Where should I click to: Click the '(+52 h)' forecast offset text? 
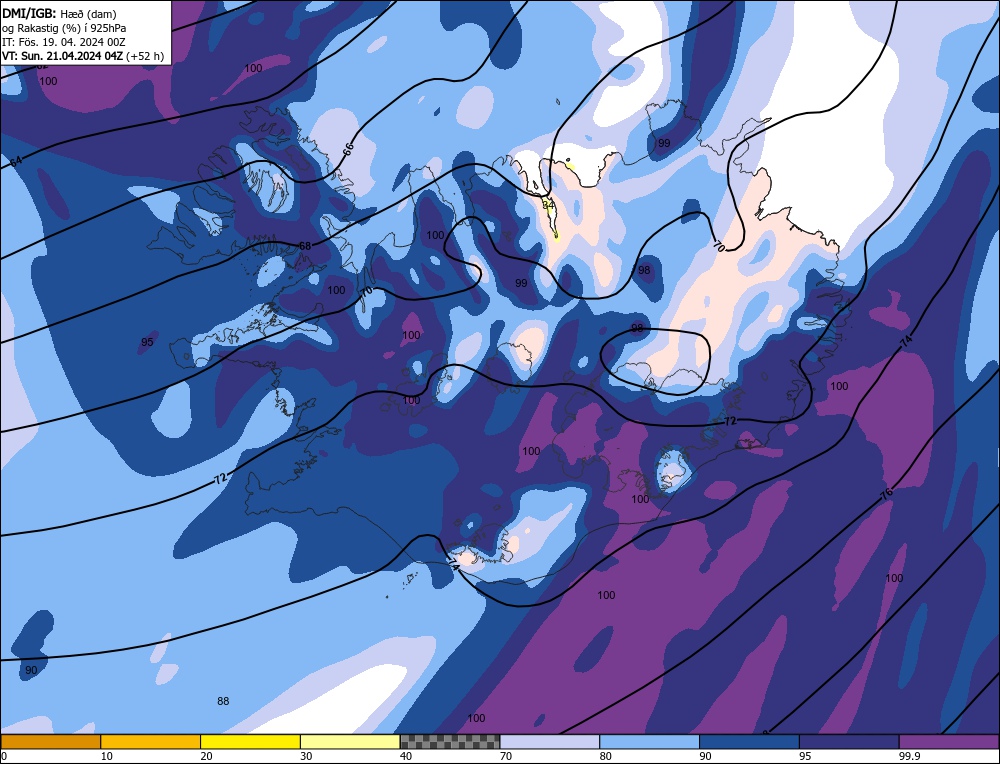(145, 56)
